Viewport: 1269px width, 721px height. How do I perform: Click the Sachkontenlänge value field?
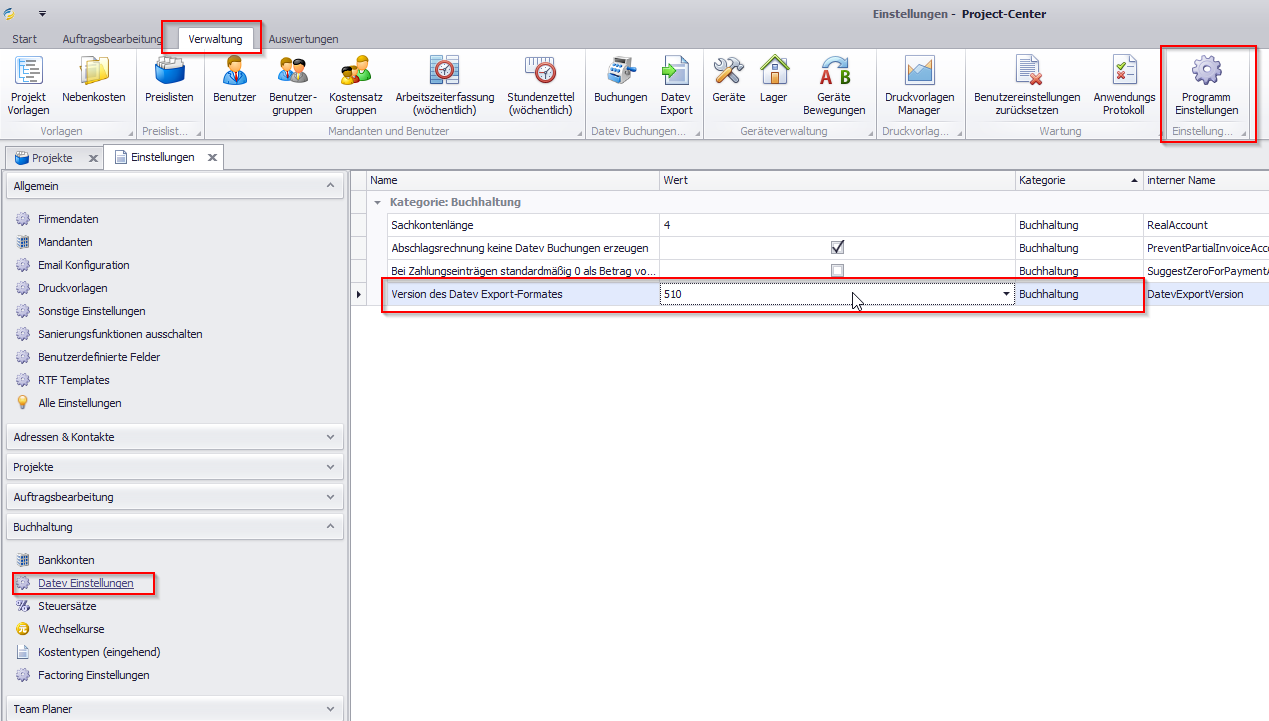click(836, 225)
